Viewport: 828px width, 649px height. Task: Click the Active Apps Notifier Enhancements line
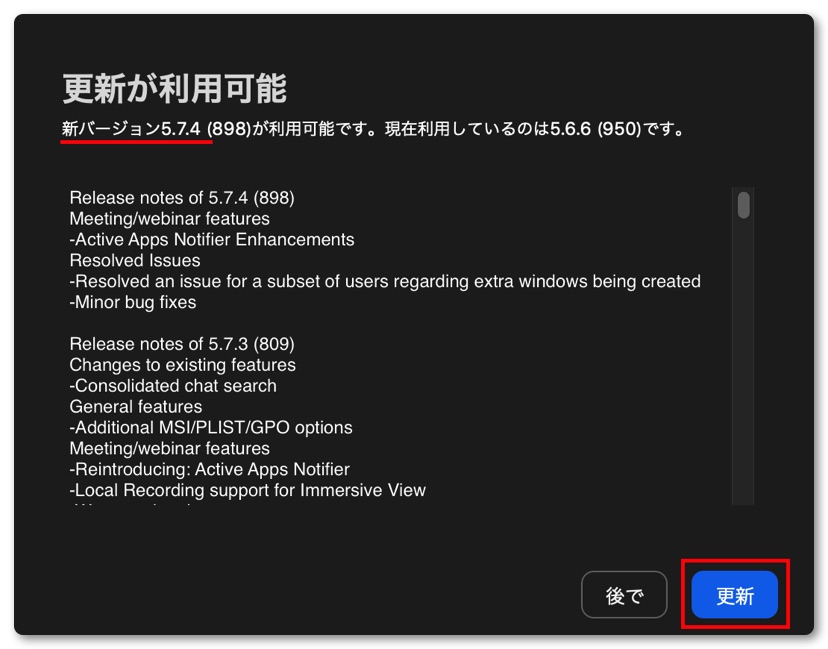pyautogui.click(x=212, y=239)
